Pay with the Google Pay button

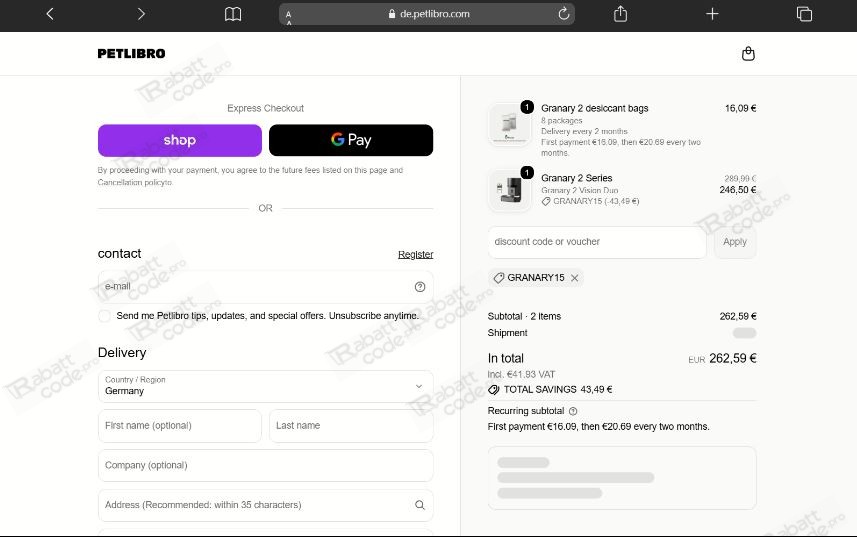[x=351, y=140]
